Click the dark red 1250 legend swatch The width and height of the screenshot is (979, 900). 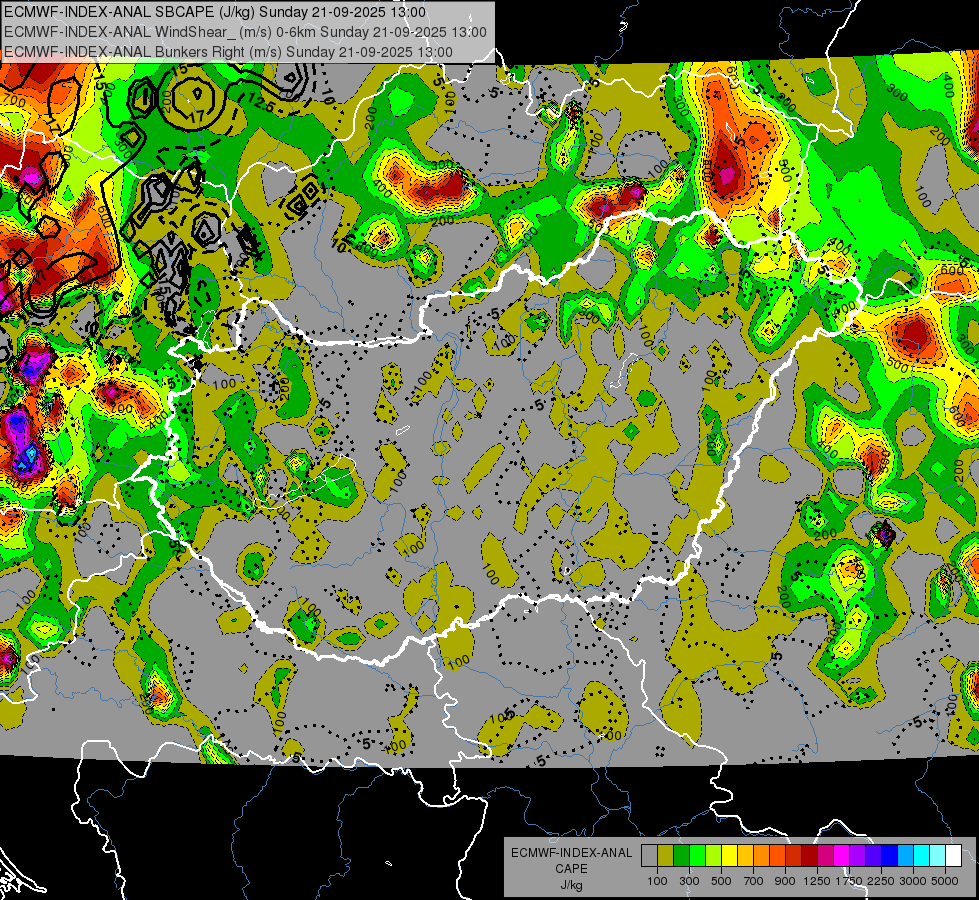click(x=809, y=856)
